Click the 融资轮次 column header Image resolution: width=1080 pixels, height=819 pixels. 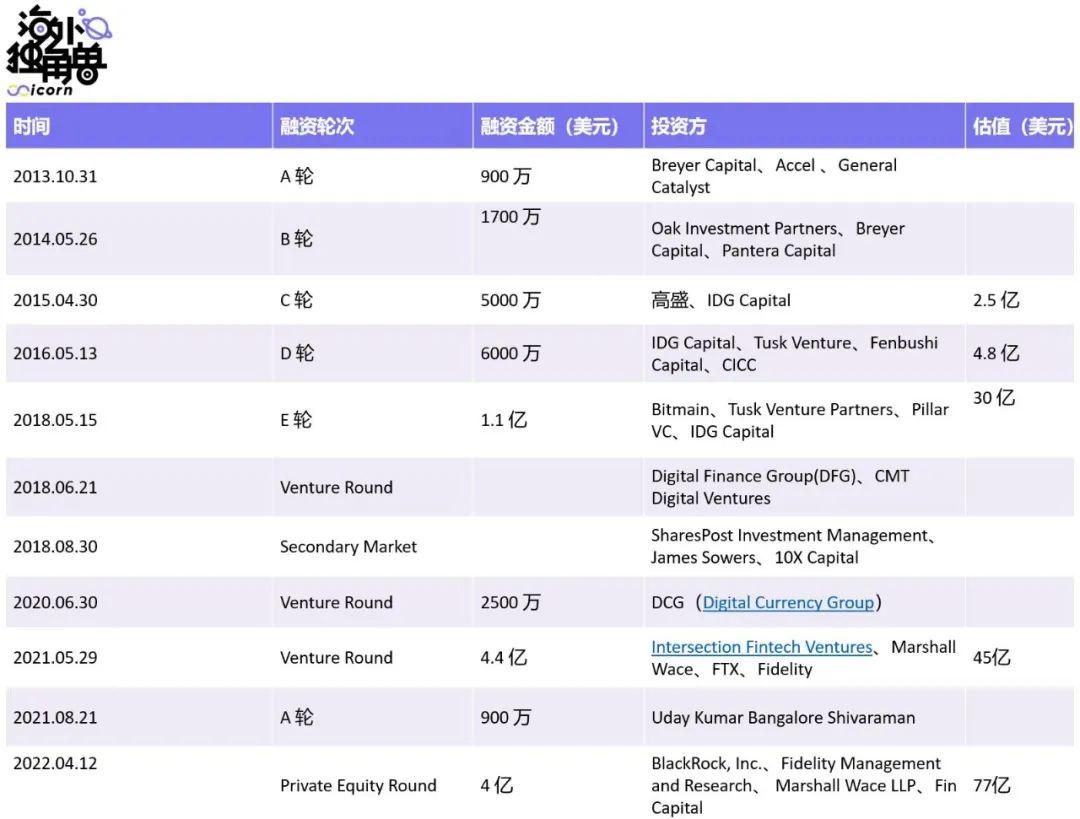(317, 126)
